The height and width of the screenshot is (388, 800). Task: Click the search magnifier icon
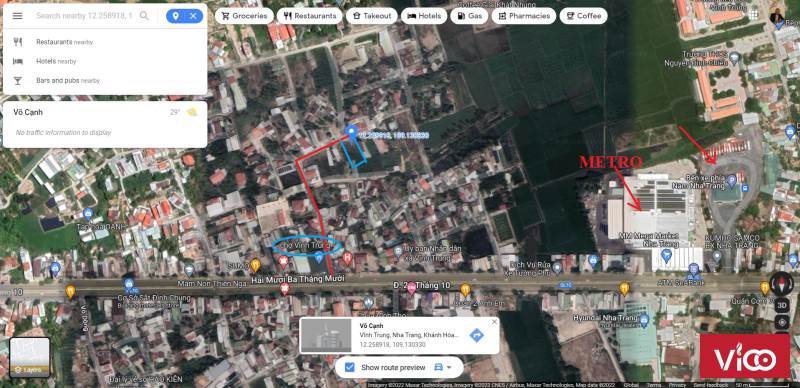point(144,16)
